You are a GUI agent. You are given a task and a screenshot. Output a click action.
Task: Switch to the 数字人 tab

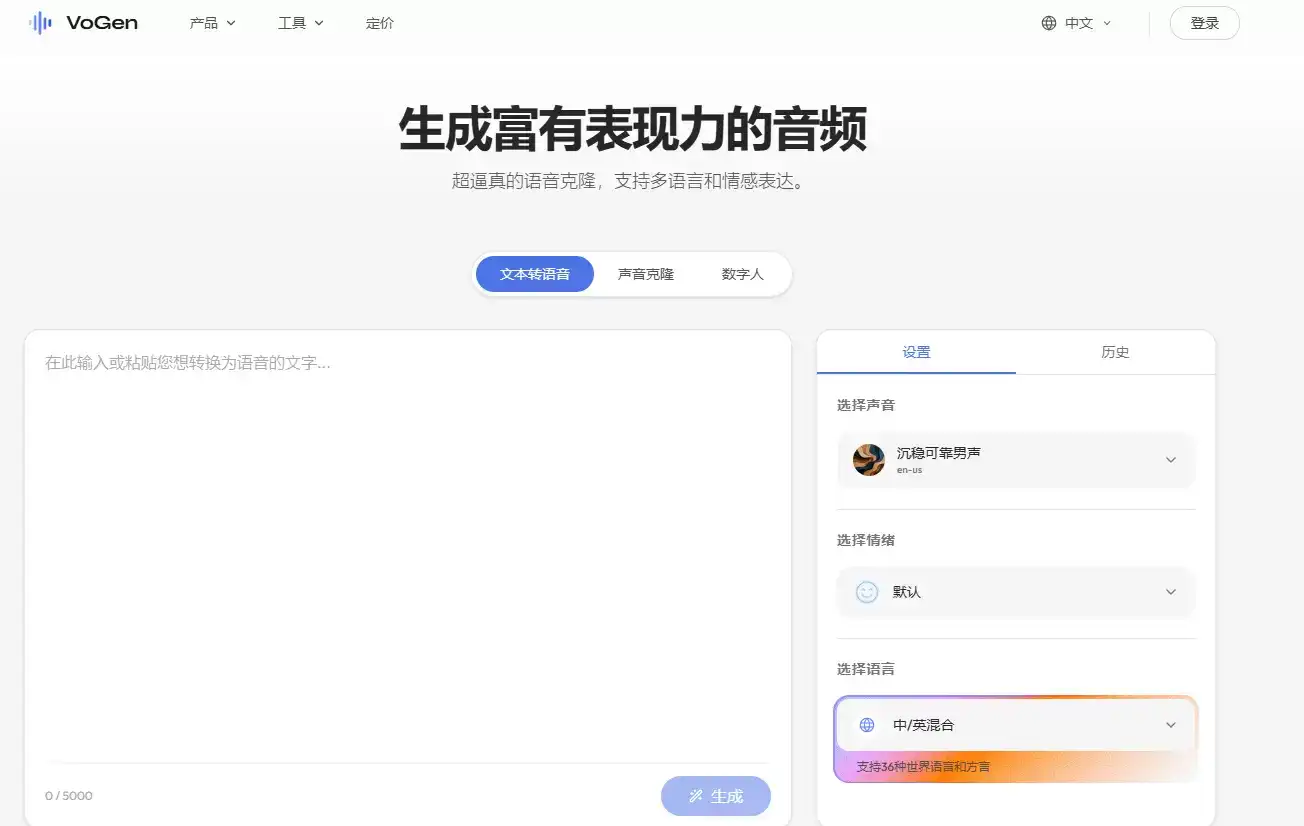[x=742, y=274]
